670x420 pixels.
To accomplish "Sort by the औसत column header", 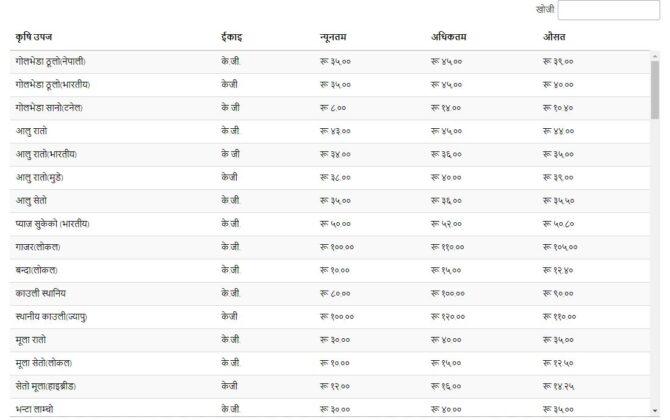I will pyautogui.click(x=555, y=36).
